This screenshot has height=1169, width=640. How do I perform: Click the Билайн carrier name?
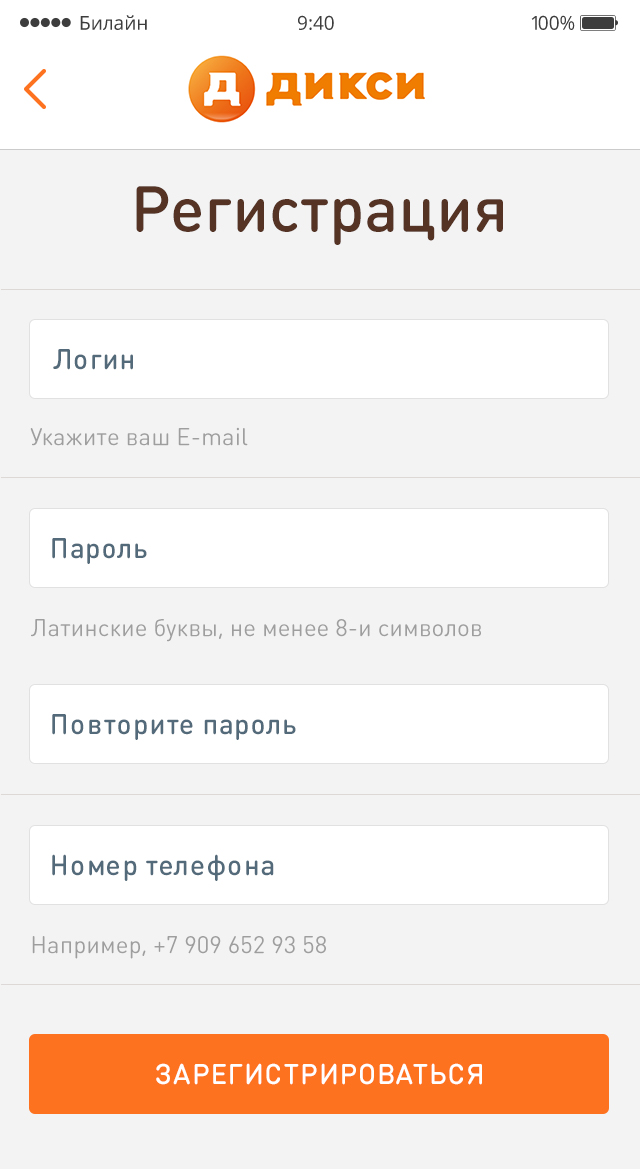(113, 23)
